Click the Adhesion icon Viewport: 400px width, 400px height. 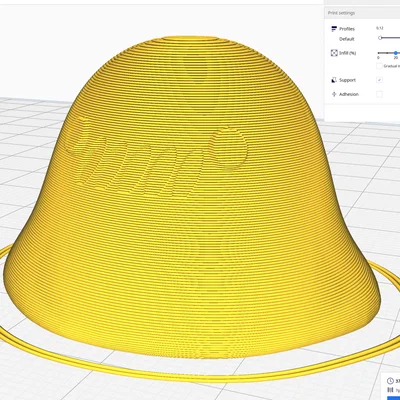click(x=334, y=94)
